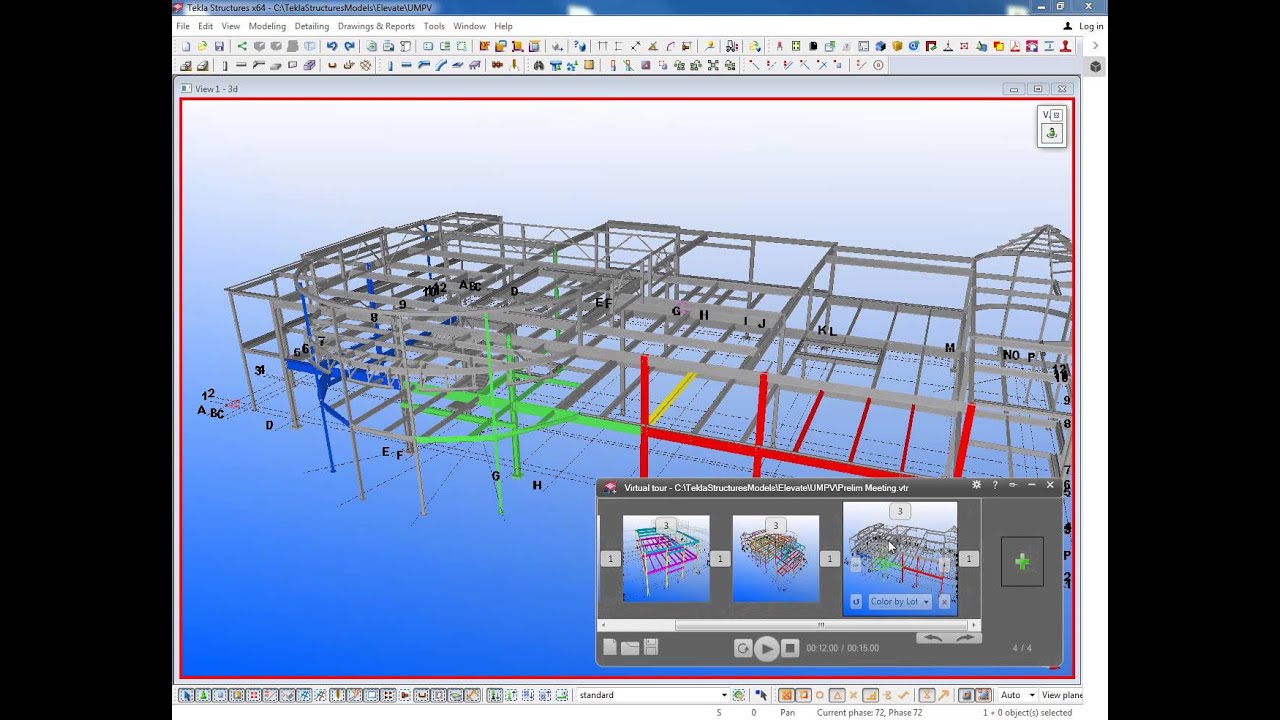The image size is (1280, 720).
Task: Play the virtual tour
Action: (x=766, y=649)
